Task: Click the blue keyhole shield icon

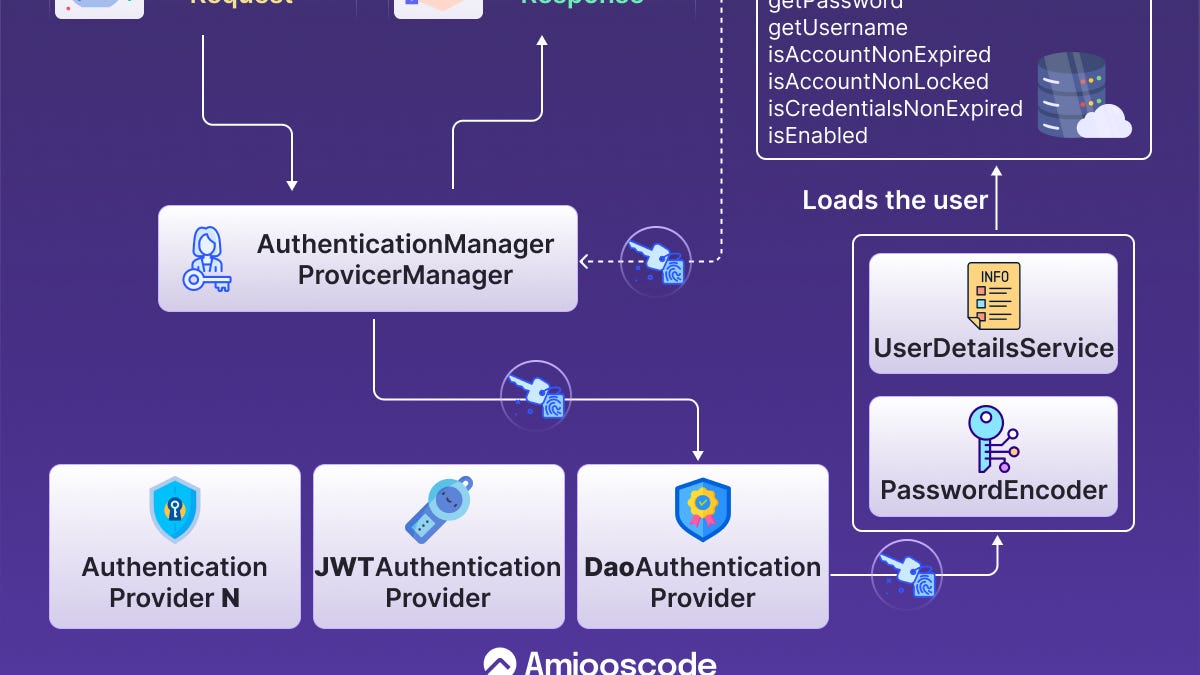Action: (175, 510)
